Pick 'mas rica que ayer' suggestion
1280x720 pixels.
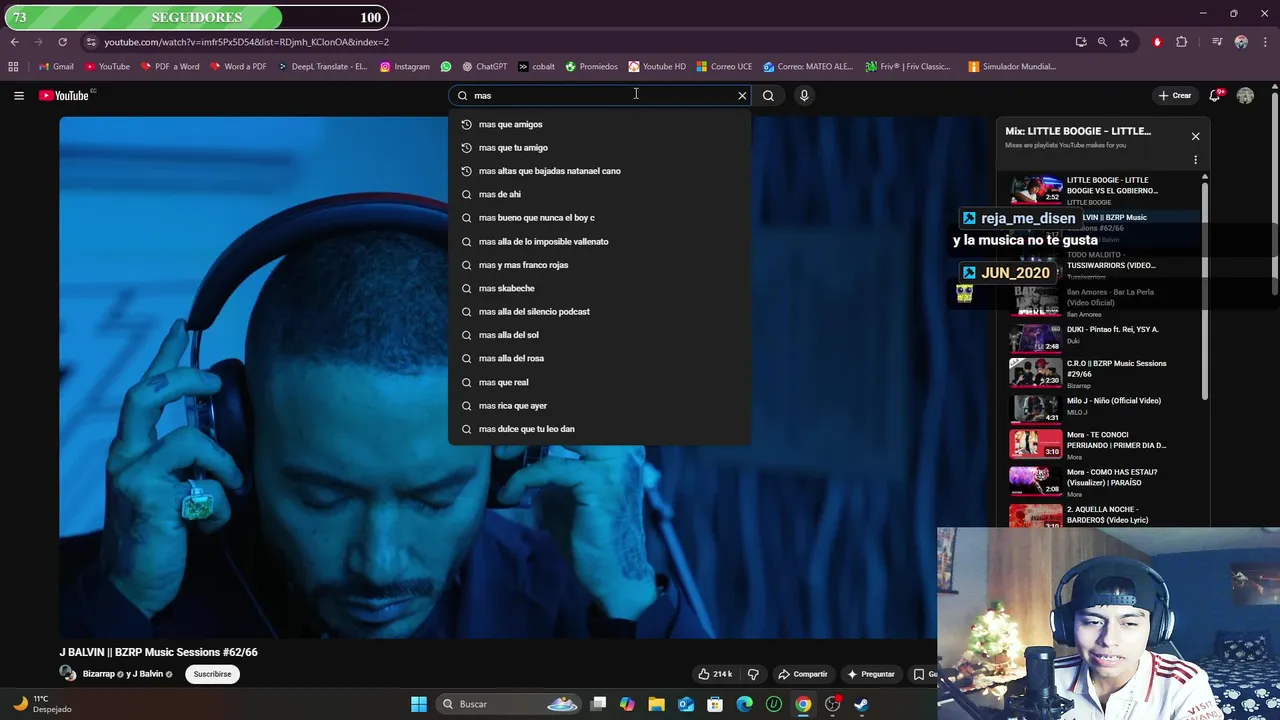(600, 405)
